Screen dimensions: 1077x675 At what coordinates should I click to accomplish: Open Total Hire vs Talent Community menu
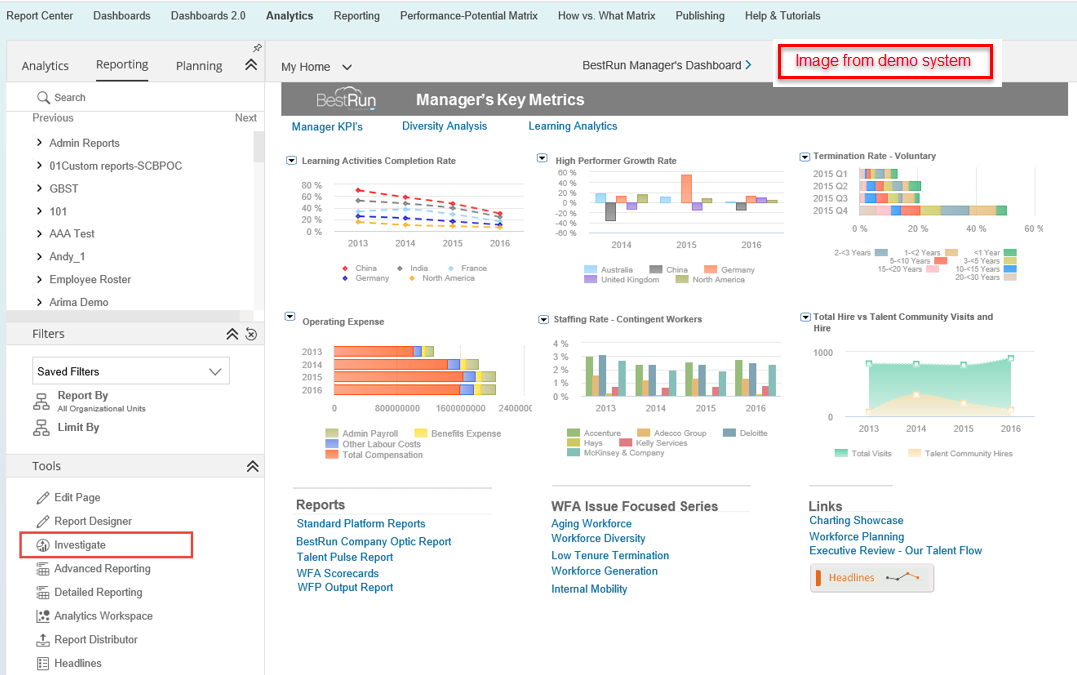coord(805,317)
